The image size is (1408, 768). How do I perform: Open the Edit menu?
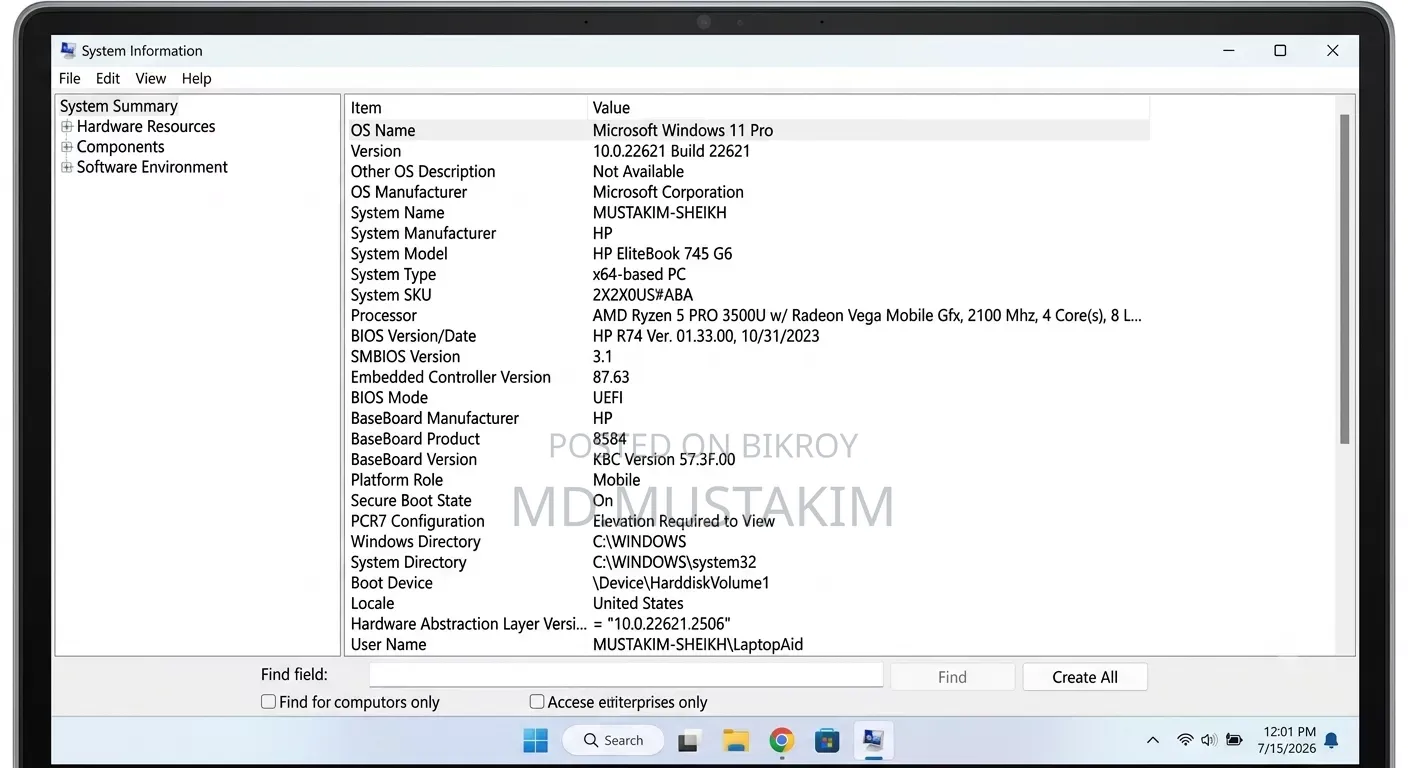pyautogui.click(x=108, y=78)
